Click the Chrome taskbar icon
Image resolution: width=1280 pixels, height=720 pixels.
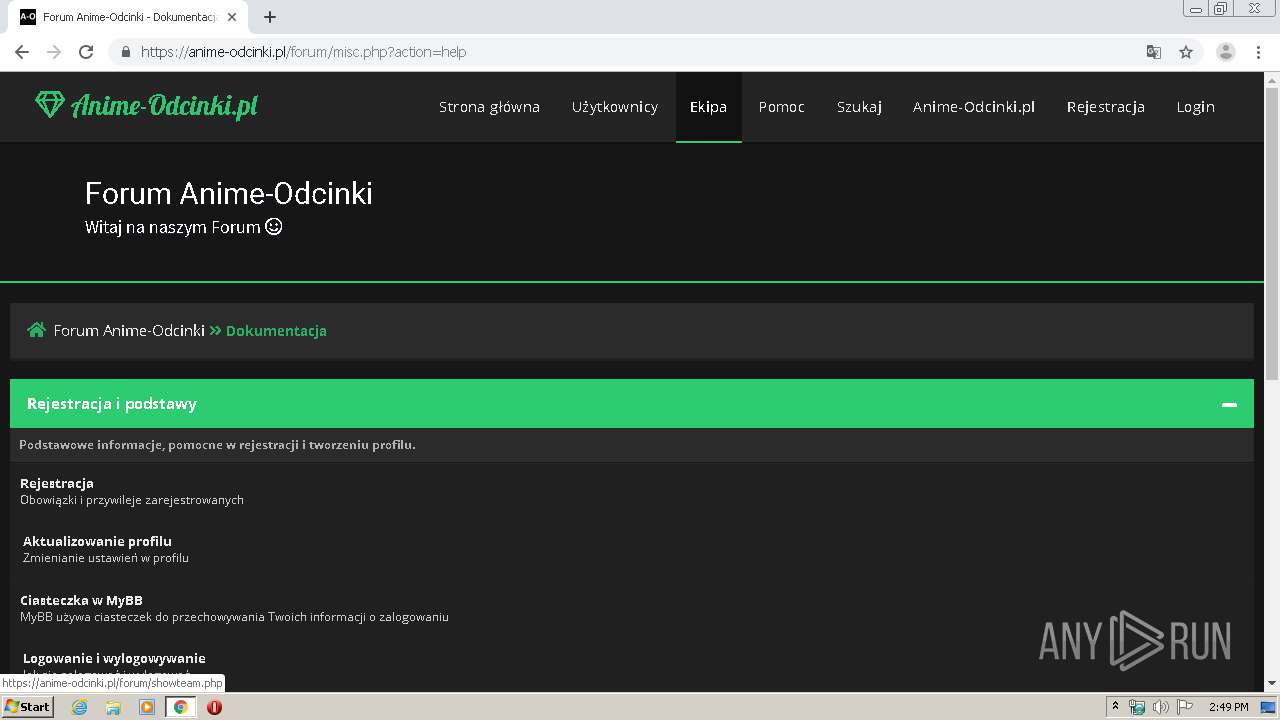click(181, 707)
